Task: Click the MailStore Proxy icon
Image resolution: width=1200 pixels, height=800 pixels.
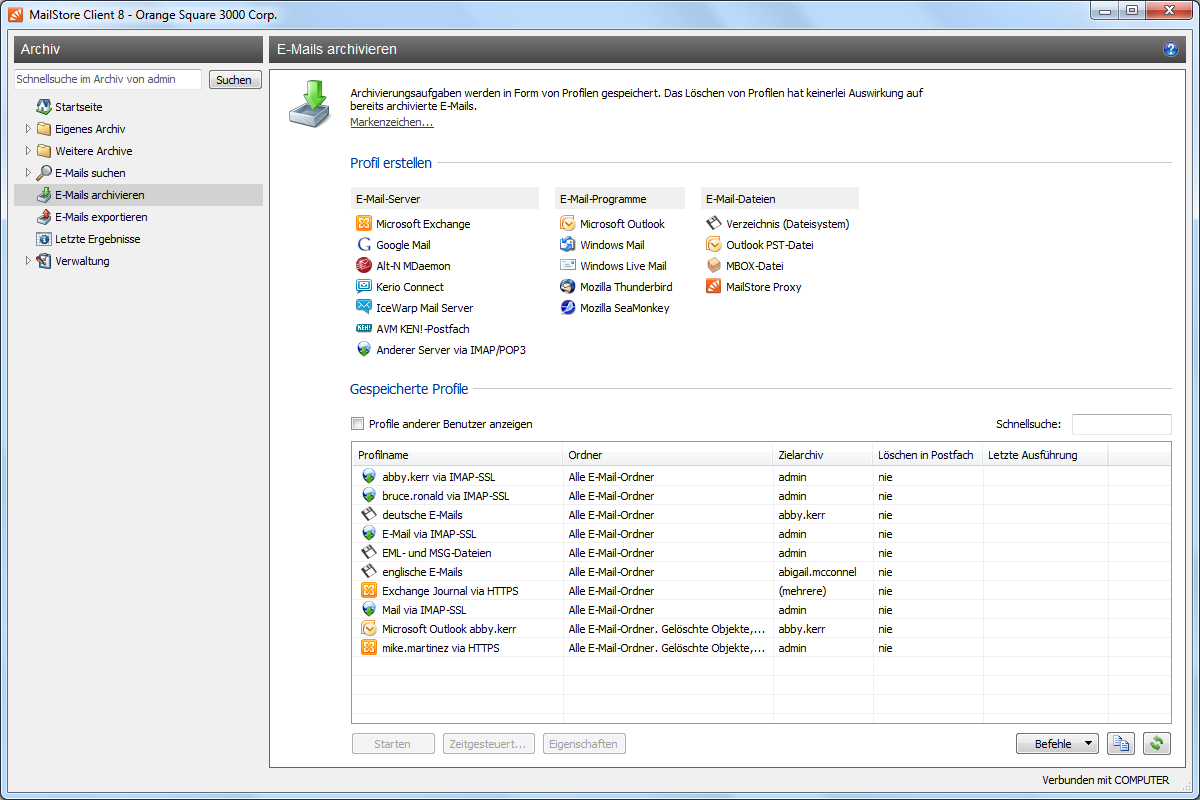Action: click(714, 287)
